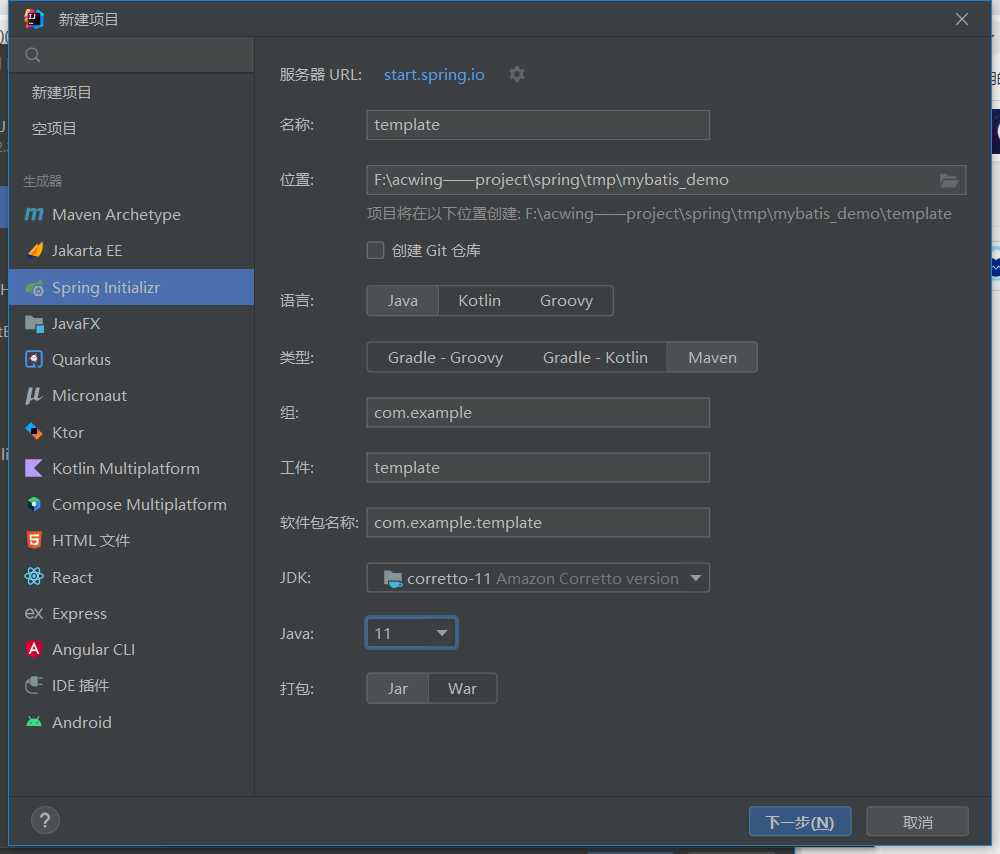1000x854 pixels.
Task: Select Java as the language
Action: coord(402,301)
